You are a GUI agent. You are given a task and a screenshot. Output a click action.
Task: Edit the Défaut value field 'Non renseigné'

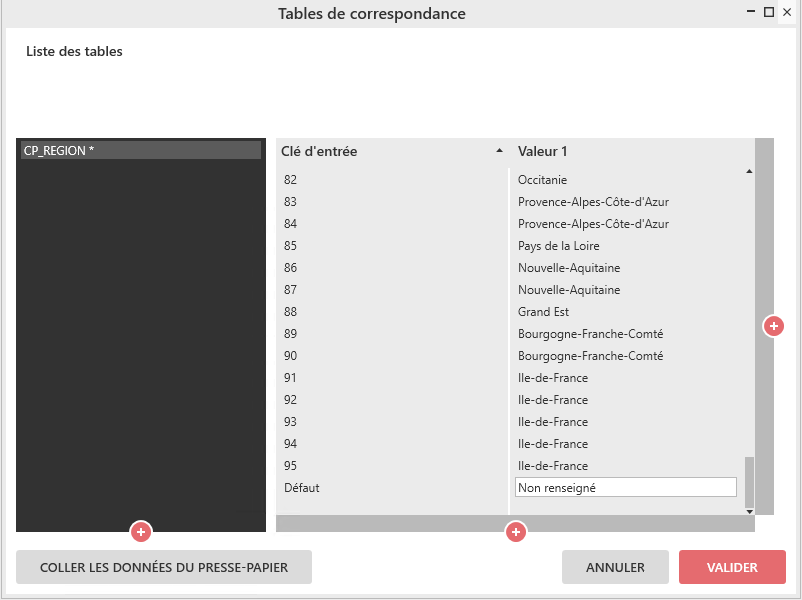click(x=625, y=488)
